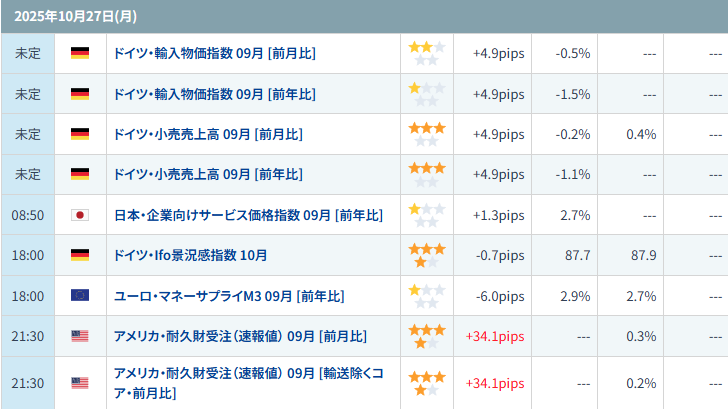The image size is (728, 409).
Task: Click star rating for 耐久財受注 [輸送除くコア]
Action: pyautogui.click(x=426, y=383)
